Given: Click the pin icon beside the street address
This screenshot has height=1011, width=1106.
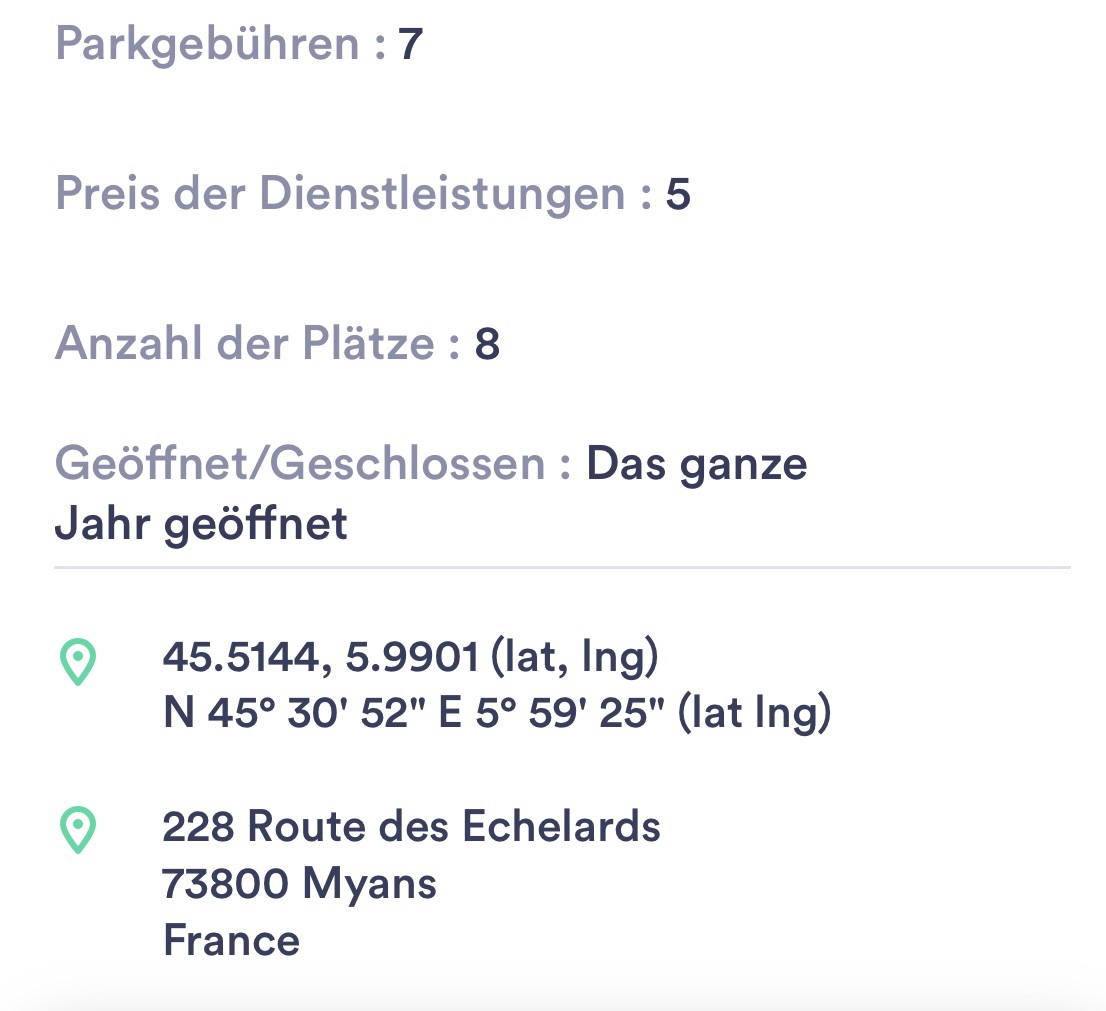Looking at the screenshot, I should click(x=78, y=831).
